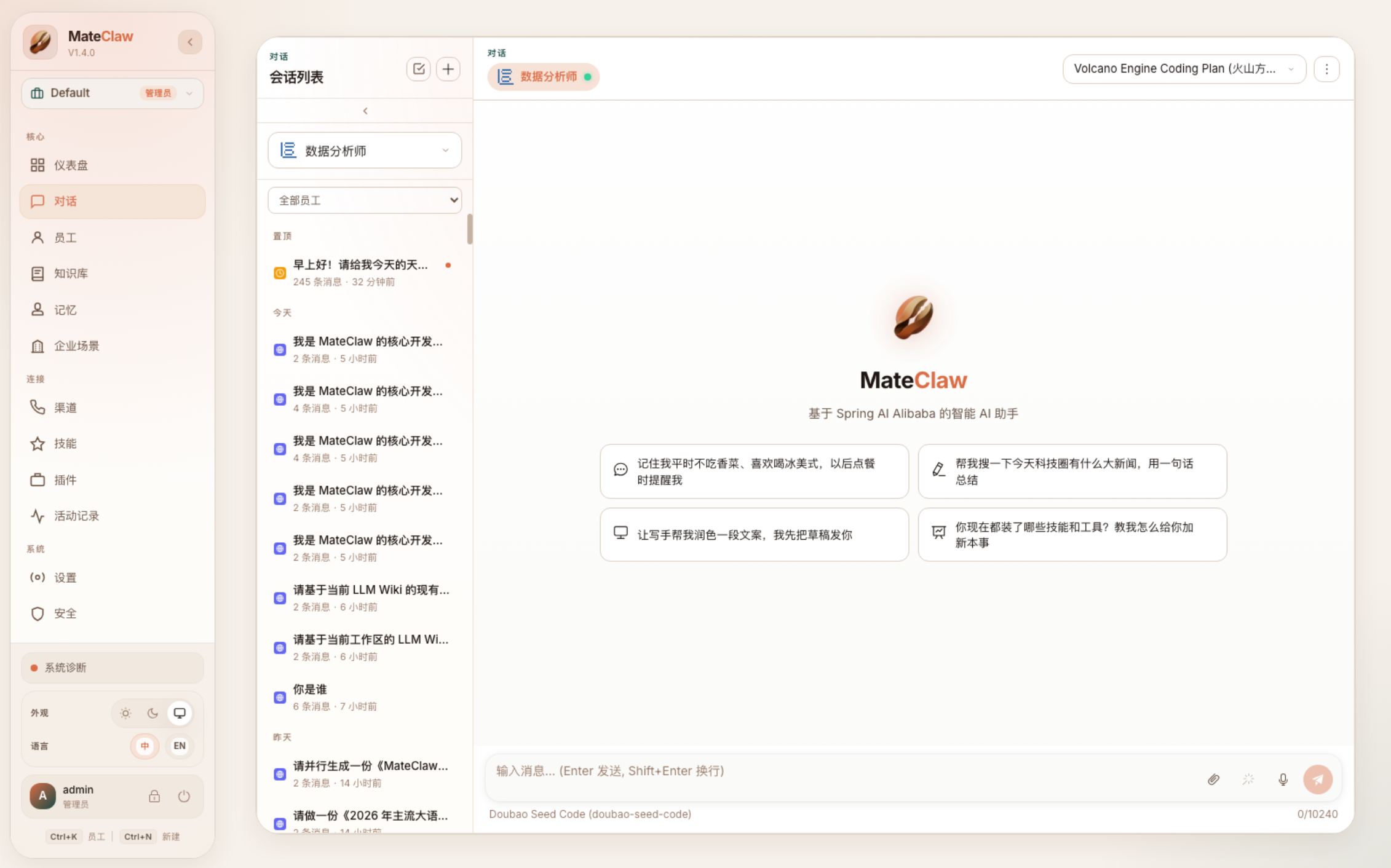Click the sparkle enhance icon
The height and width of the screenshot is (868, 1391).
coord(1248,779)
